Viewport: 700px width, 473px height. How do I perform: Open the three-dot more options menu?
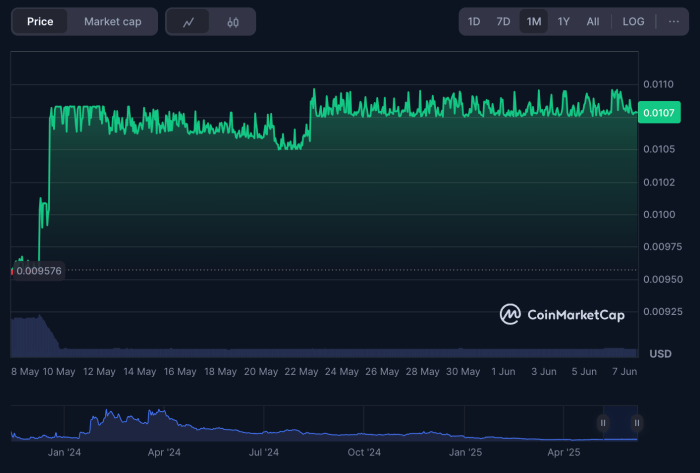point(673,22)
